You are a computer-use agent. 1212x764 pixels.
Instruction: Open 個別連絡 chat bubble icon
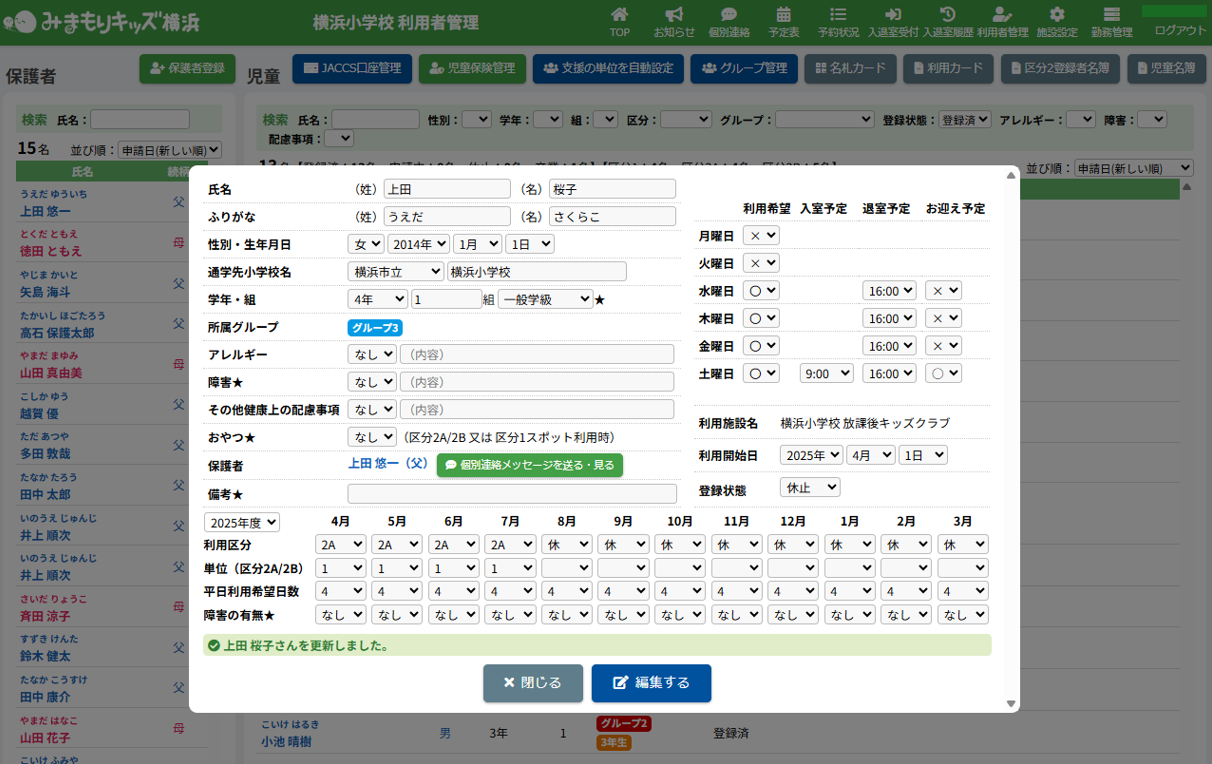pos(729,15)
